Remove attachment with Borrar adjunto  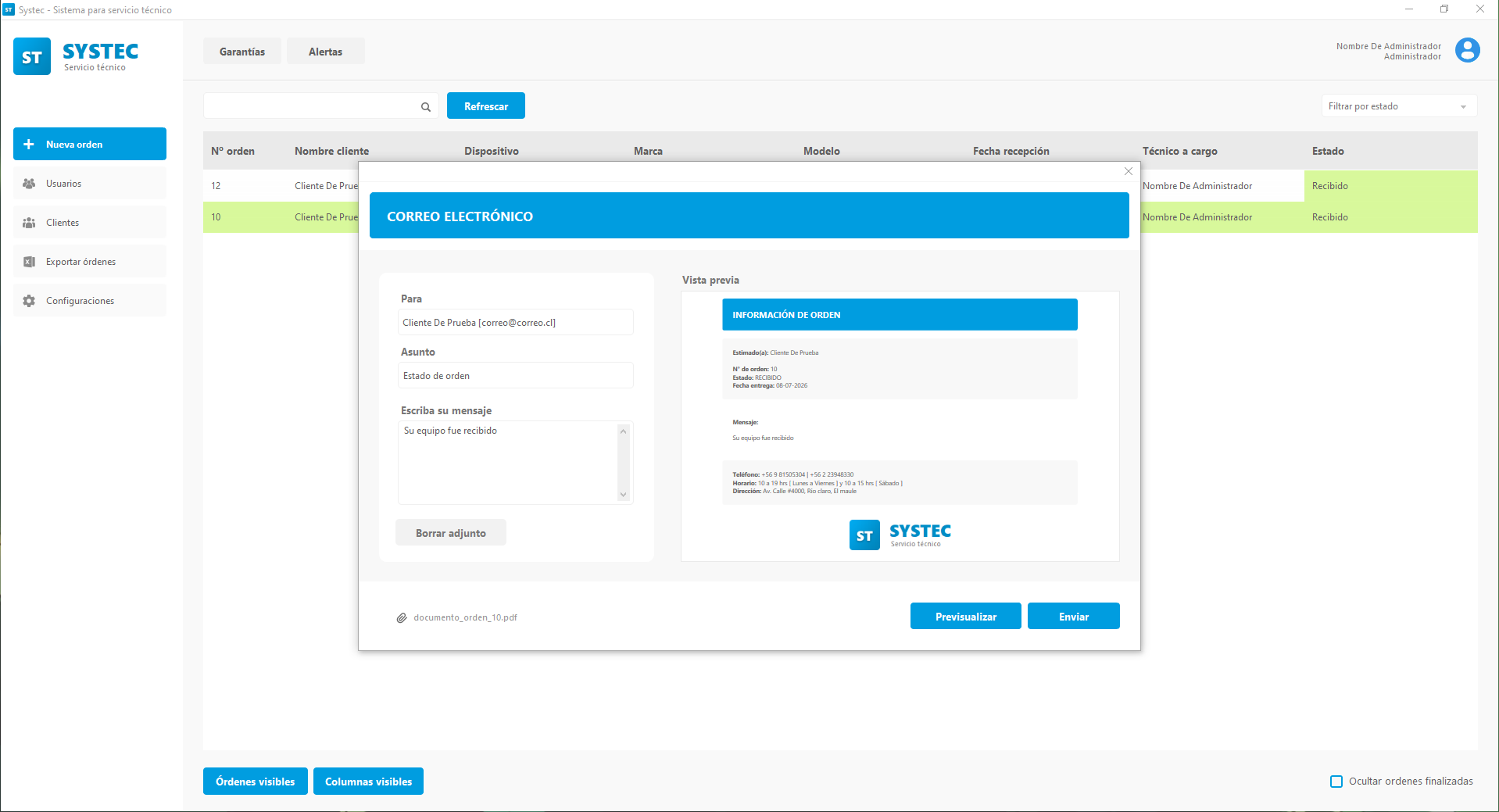450,533
